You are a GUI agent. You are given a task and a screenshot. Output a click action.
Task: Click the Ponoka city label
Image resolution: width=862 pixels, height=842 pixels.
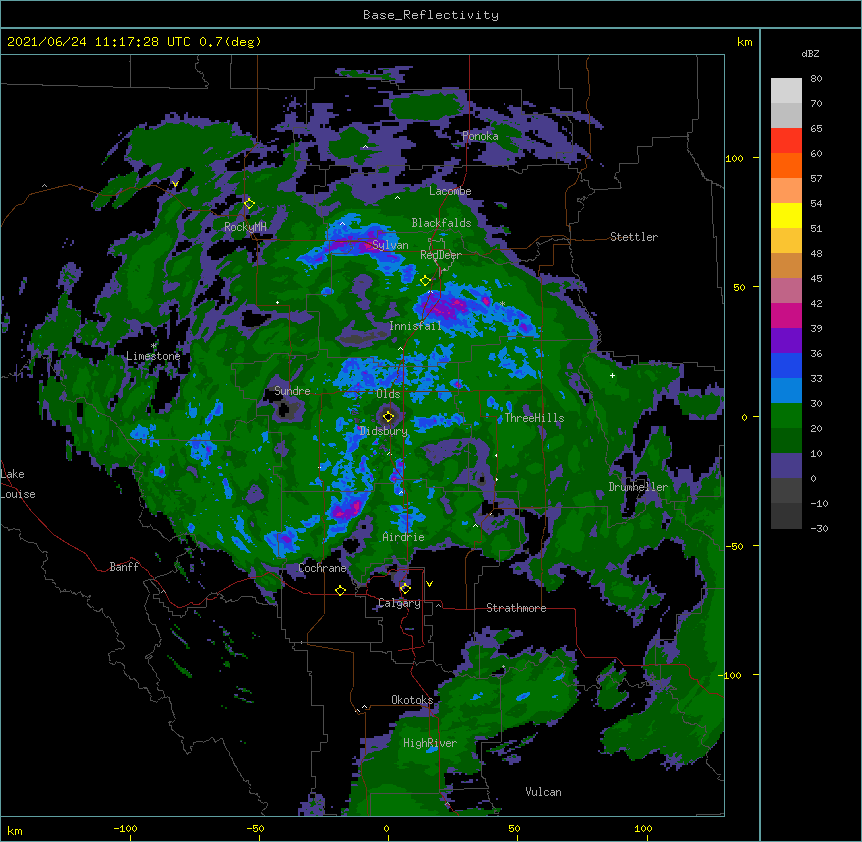click(x=480, y=136)
